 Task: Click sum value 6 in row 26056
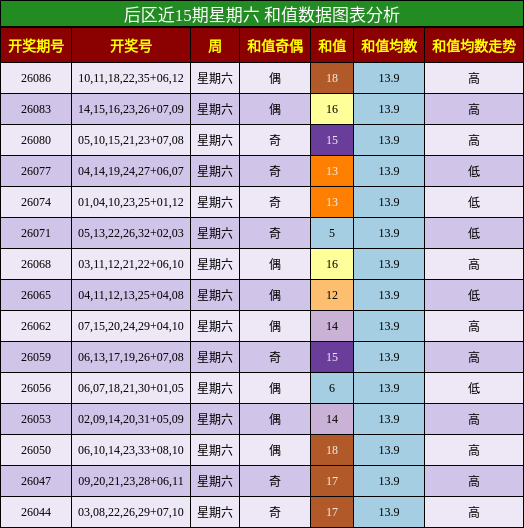pos(332,388)
